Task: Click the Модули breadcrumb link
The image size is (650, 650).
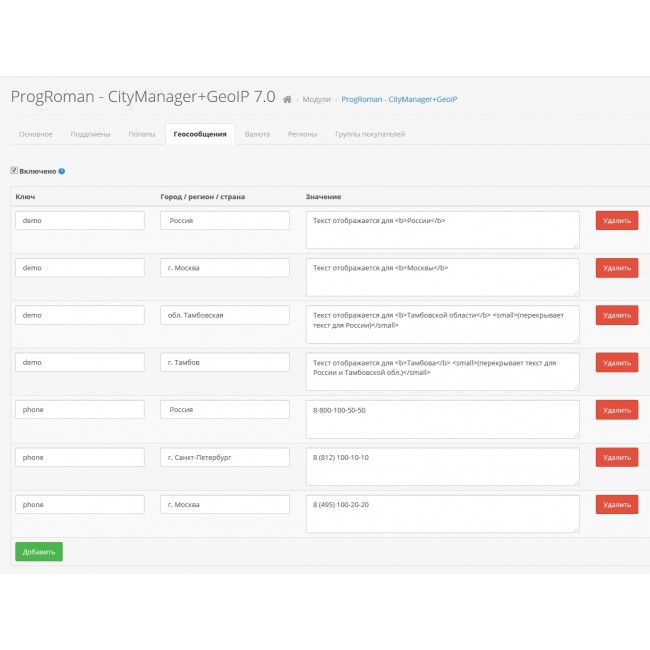Action: pyautogui.click(x=317, y=99)
